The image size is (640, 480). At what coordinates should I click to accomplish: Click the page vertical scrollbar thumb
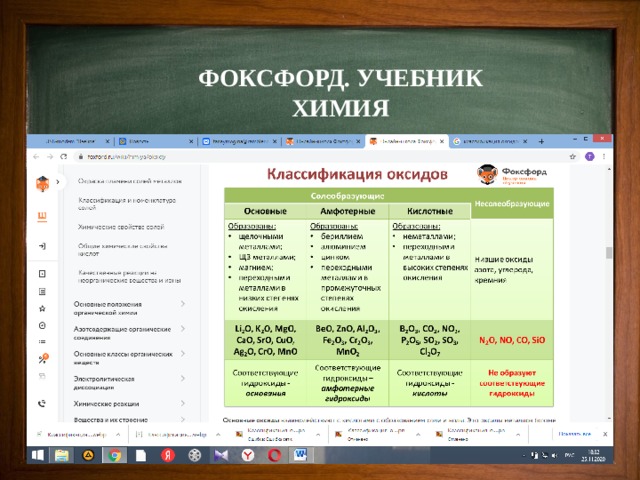point(609,253)
